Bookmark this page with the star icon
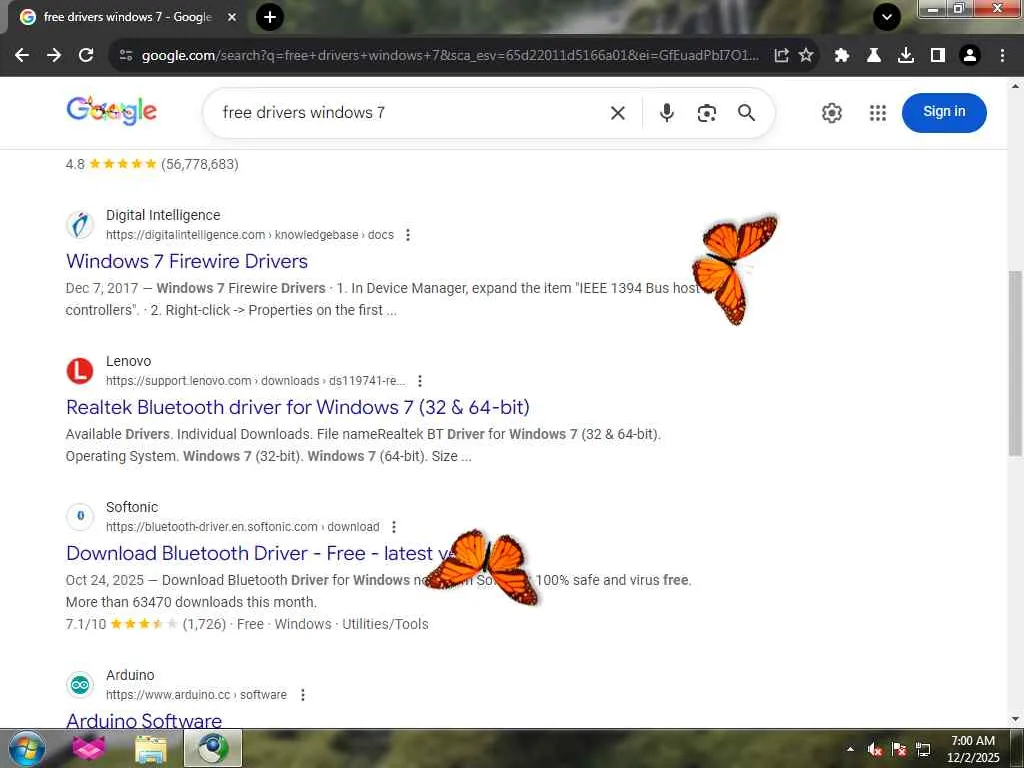Screen dimensions: 1024x768 (x=807, y=56)
